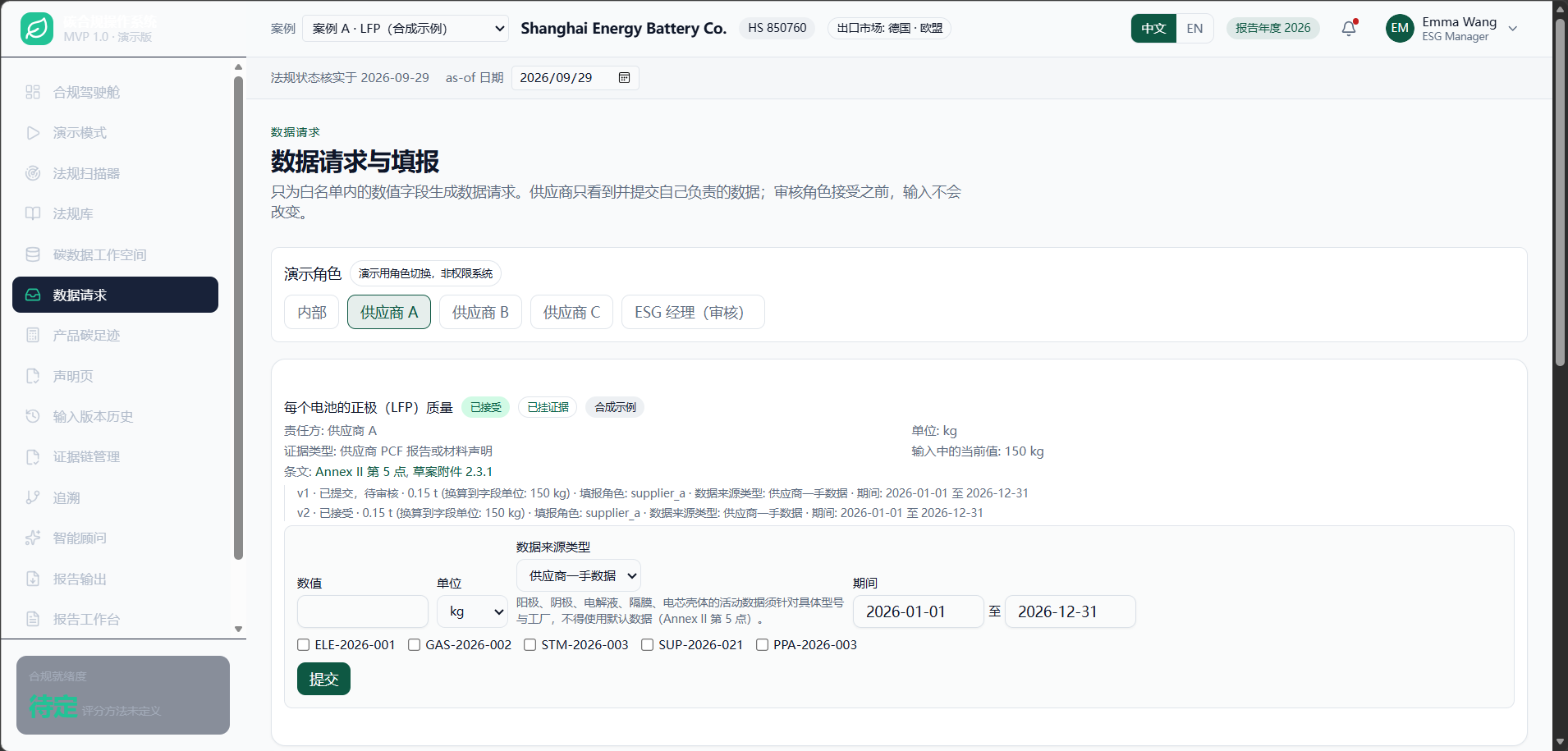Viewport: 1568px width, 751px height.
Task: Click the green leaf app logo
Action: pyautogui.click(x=37, y=29)
